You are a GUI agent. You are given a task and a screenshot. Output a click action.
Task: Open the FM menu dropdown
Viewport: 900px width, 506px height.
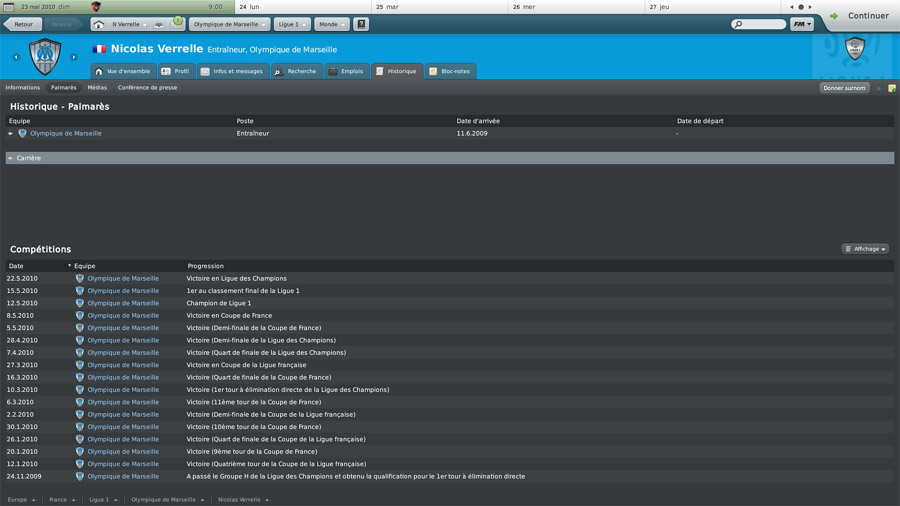tap(802, 24)
